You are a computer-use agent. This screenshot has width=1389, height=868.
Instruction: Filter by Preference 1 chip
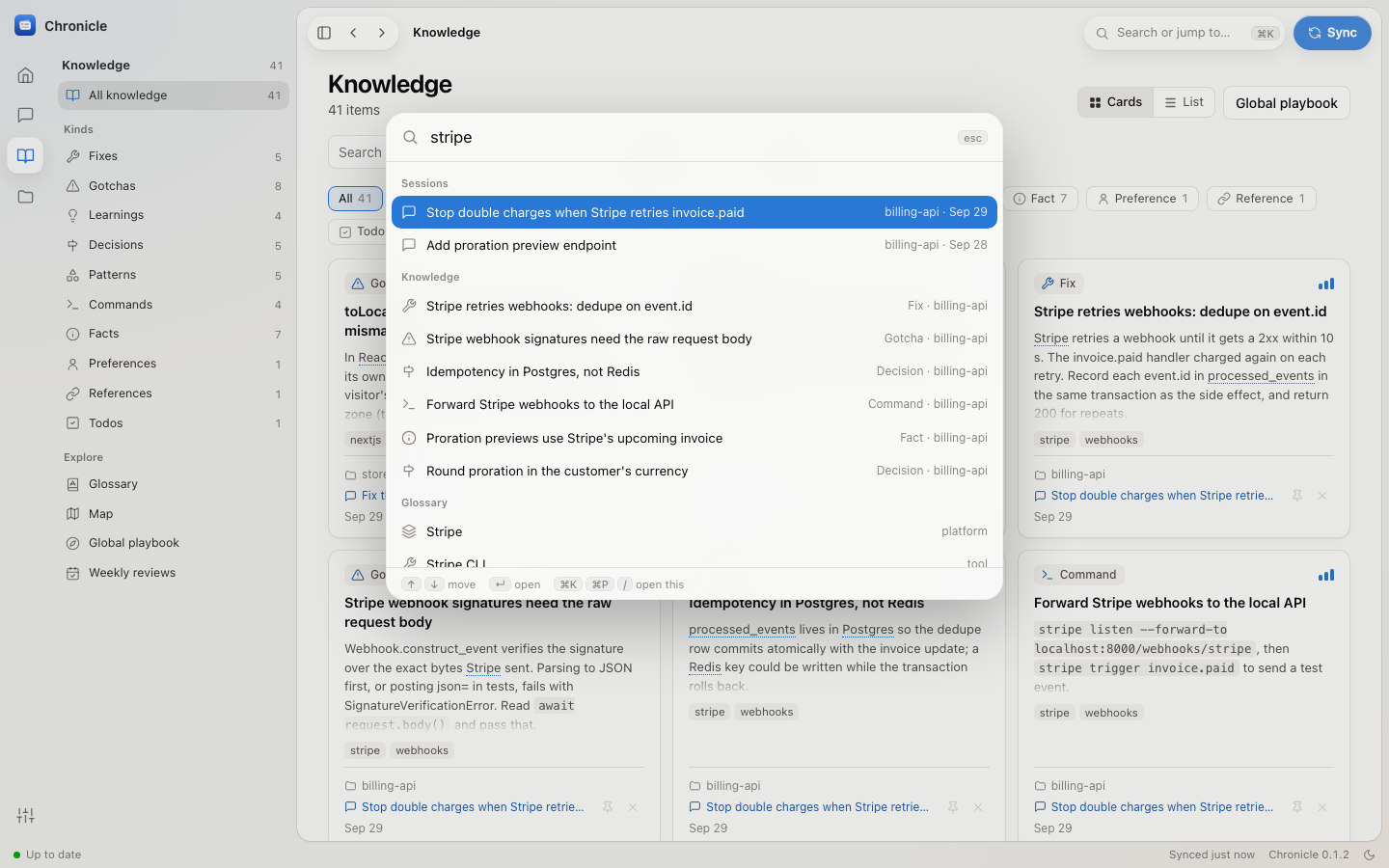pos(1142,199)
